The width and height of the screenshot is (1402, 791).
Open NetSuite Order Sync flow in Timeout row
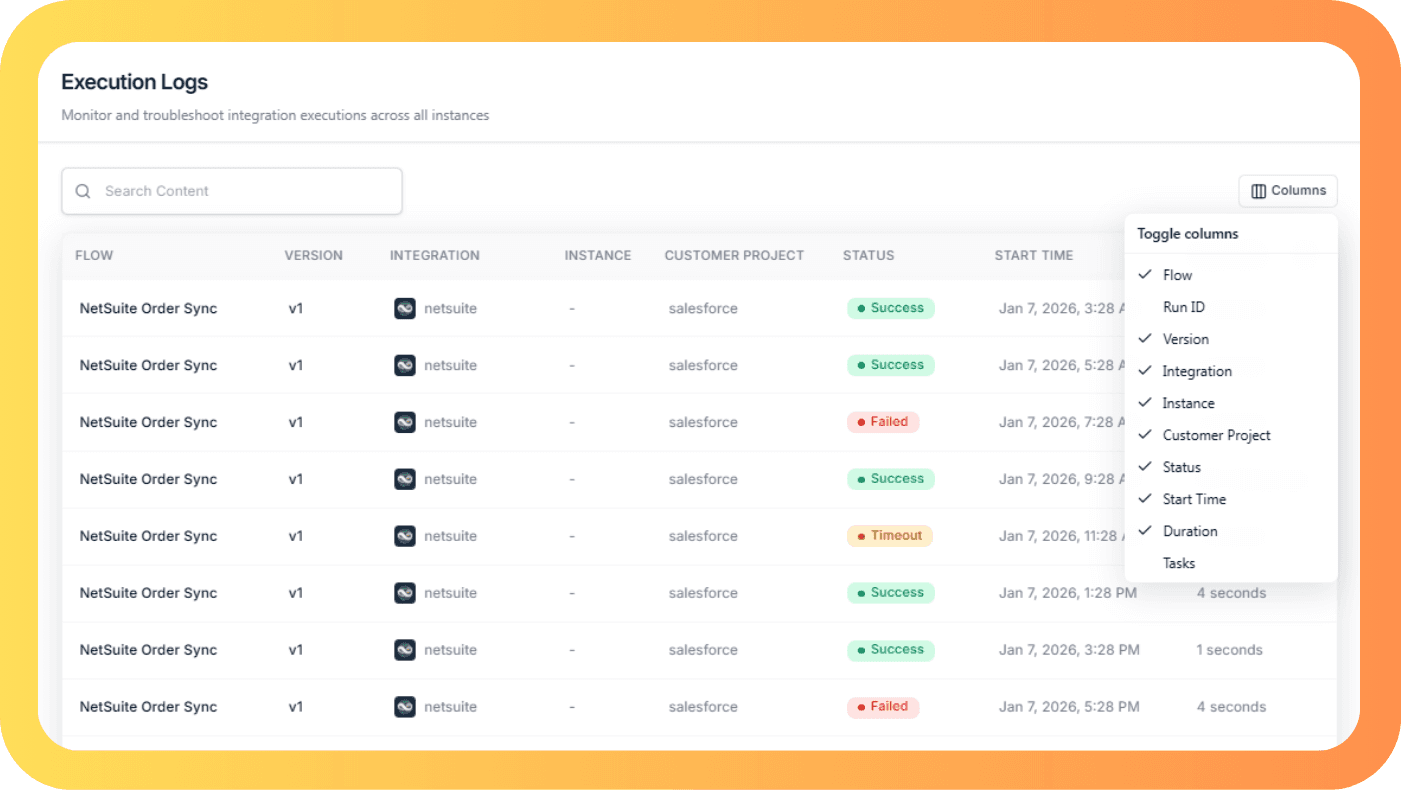point(148,536)
